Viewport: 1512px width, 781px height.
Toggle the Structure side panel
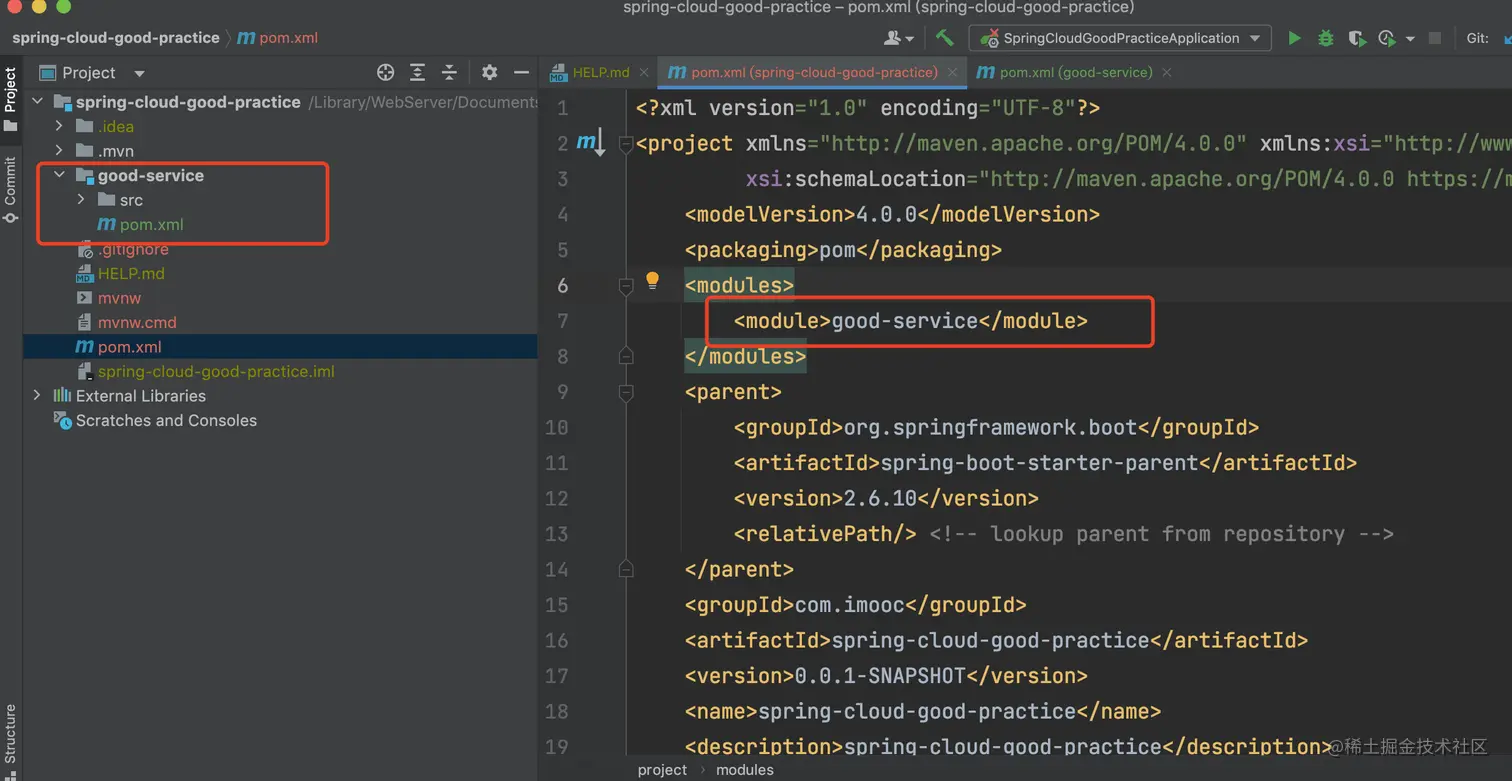[x=10, y=735]
